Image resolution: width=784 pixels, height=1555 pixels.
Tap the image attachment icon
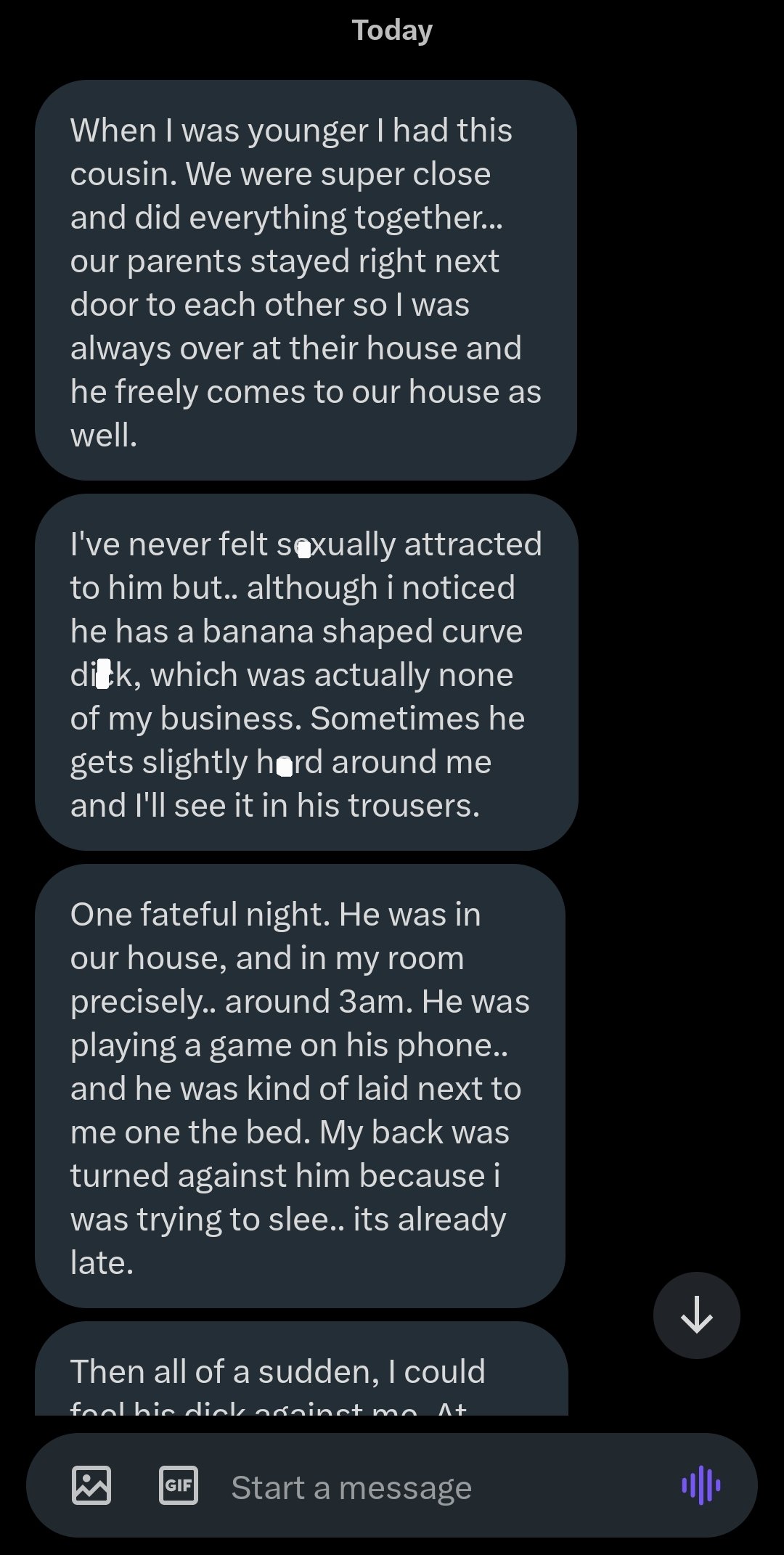click(91, 1485)
